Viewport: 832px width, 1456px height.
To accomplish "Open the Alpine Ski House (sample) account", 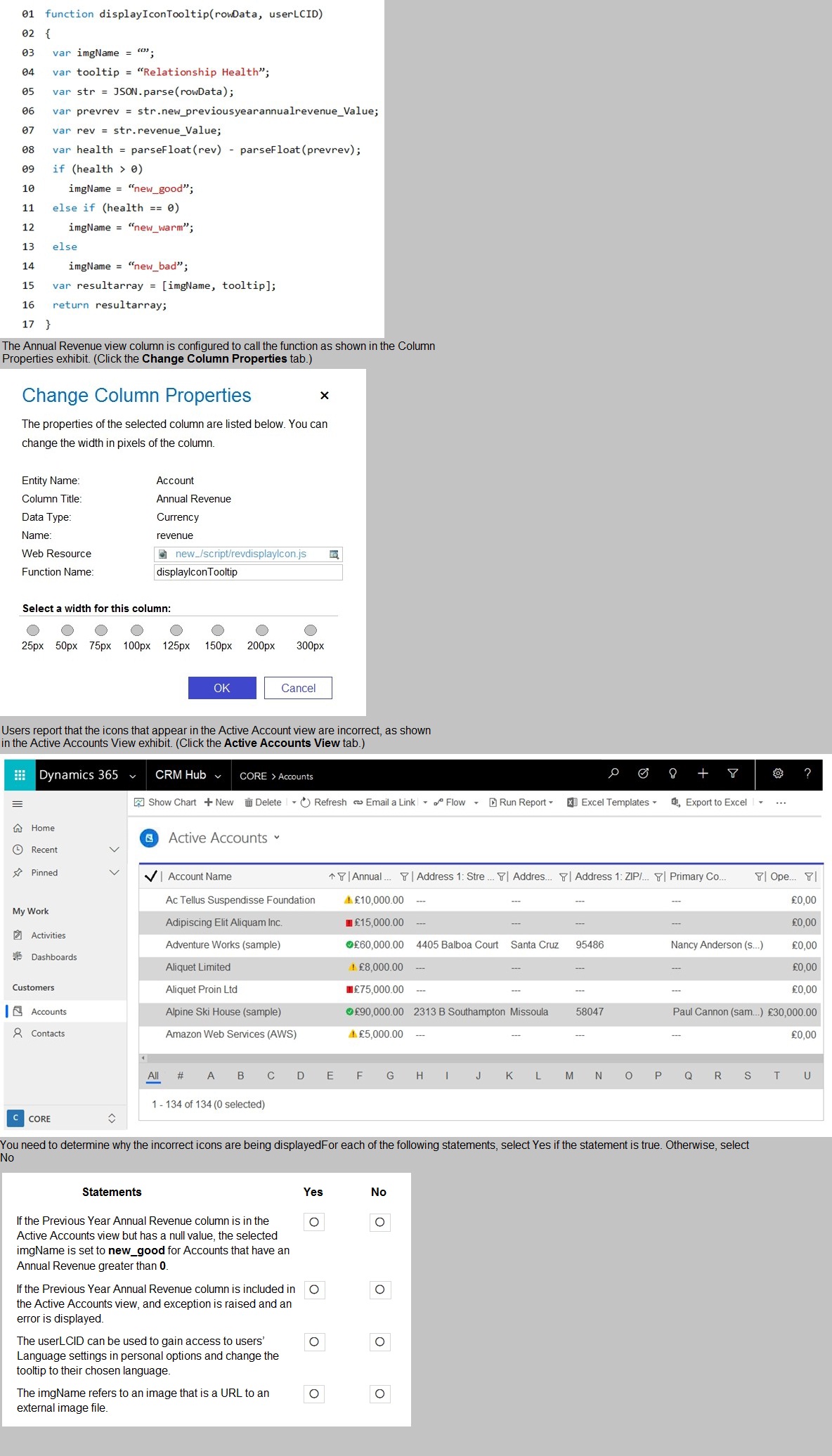I will pos(223,1012).
